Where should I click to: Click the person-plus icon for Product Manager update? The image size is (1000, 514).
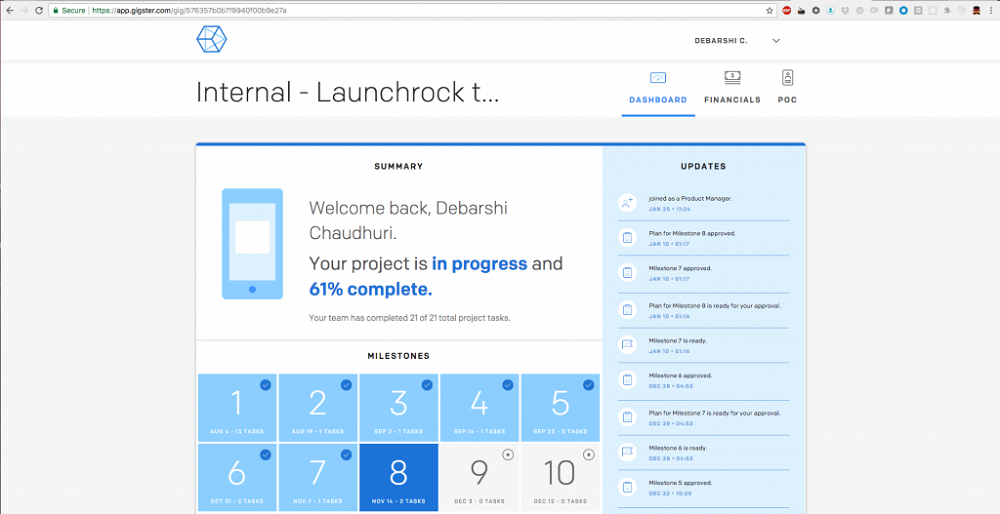click(628, 203)
